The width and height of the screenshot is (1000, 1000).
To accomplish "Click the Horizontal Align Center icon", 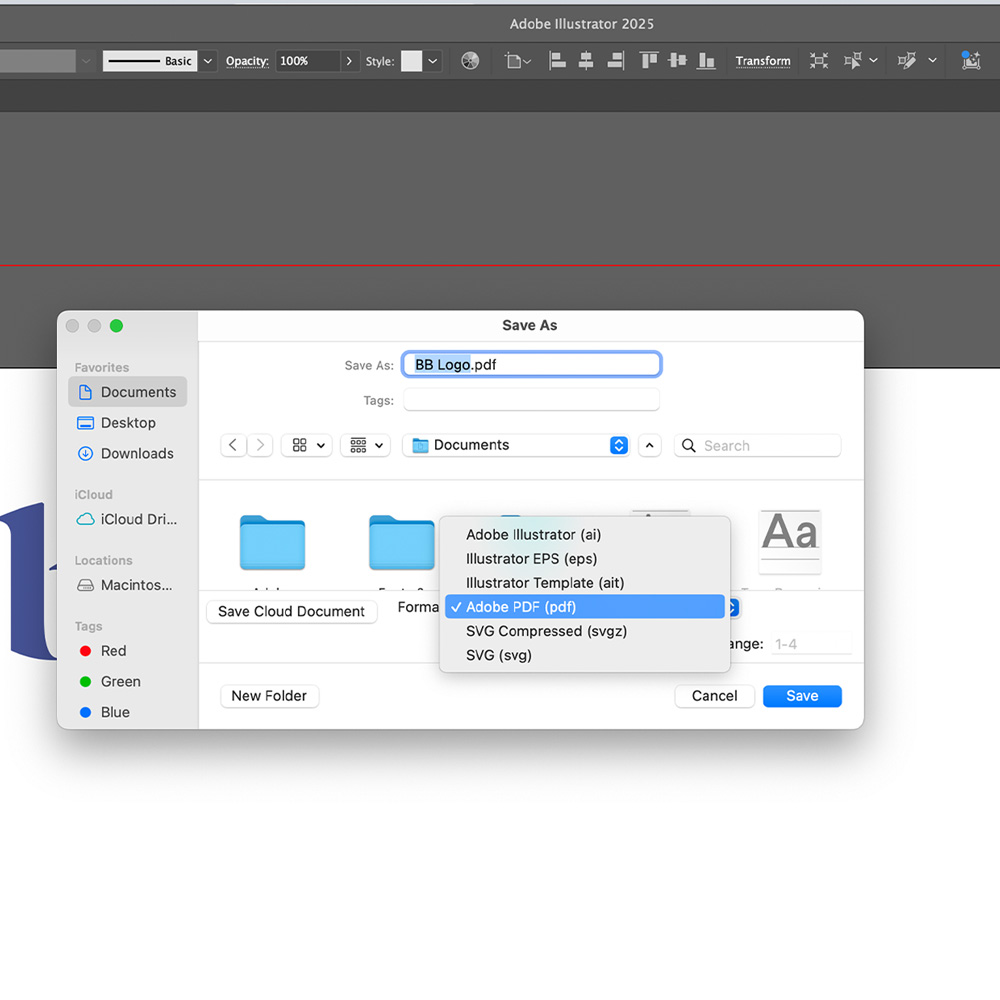I will tap(585, 61).
